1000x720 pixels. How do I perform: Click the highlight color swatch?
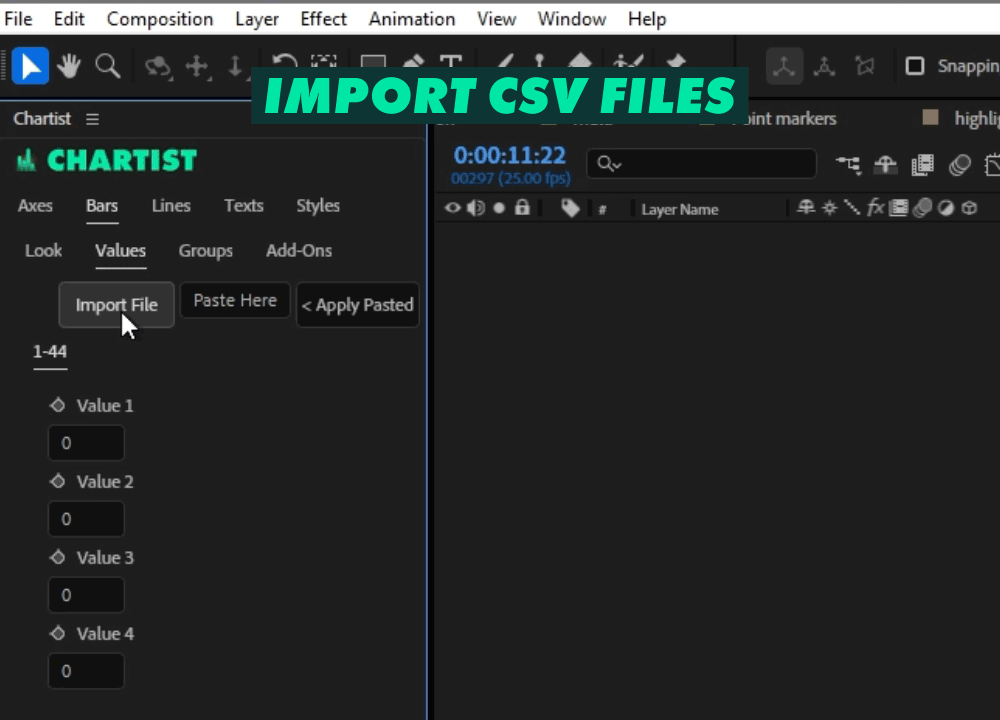pos(931,118)
